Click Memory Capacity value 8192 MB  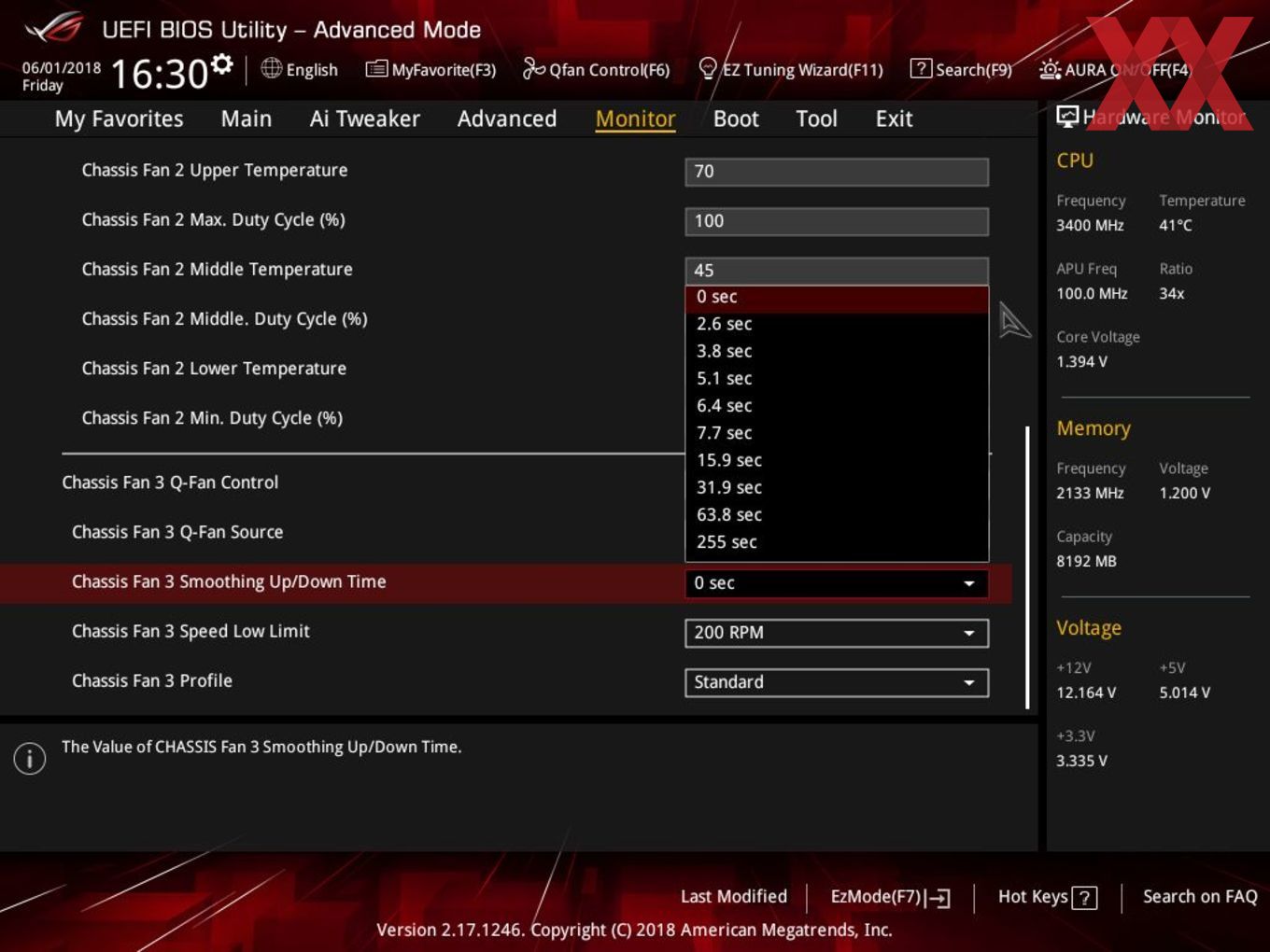pos(1086,561)
